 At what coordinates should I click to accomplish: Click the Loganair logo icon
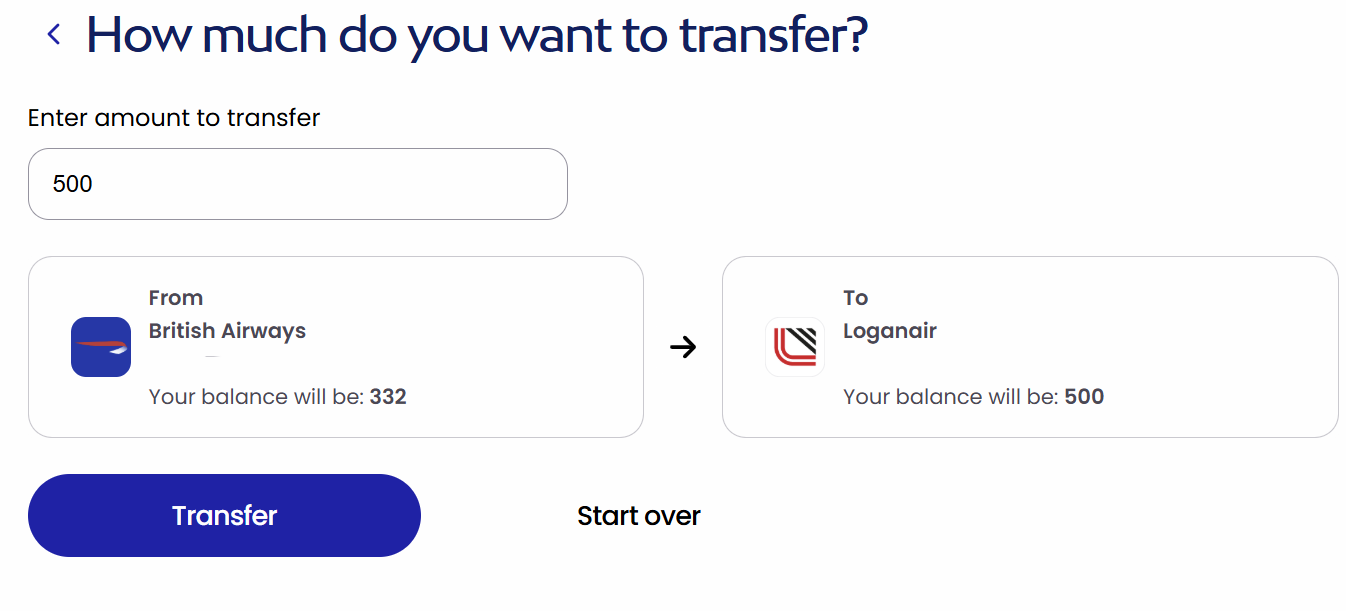click(795, 347)
